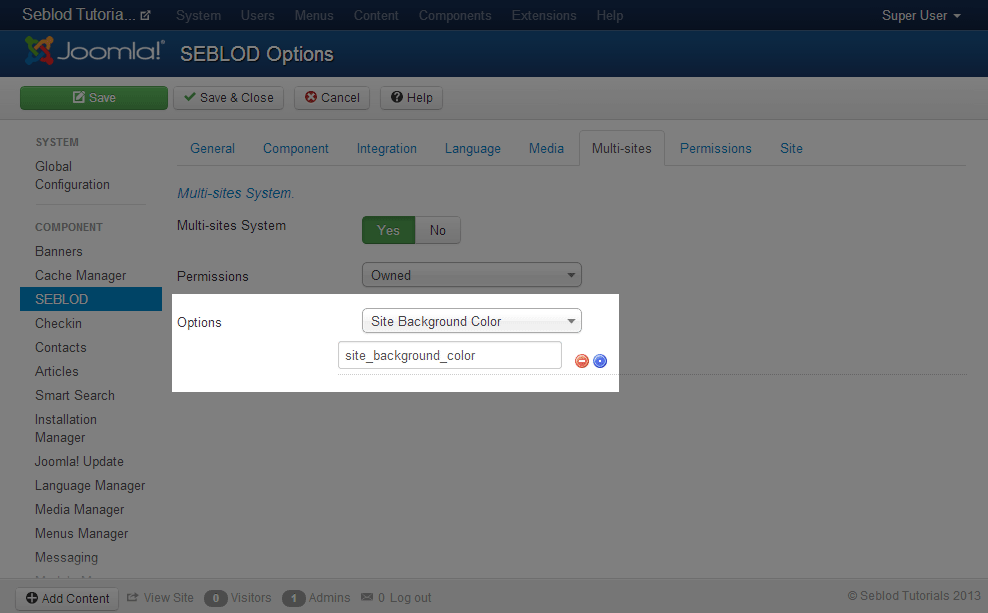
Task: Click the Add Content button
Action: coord(67,599)
